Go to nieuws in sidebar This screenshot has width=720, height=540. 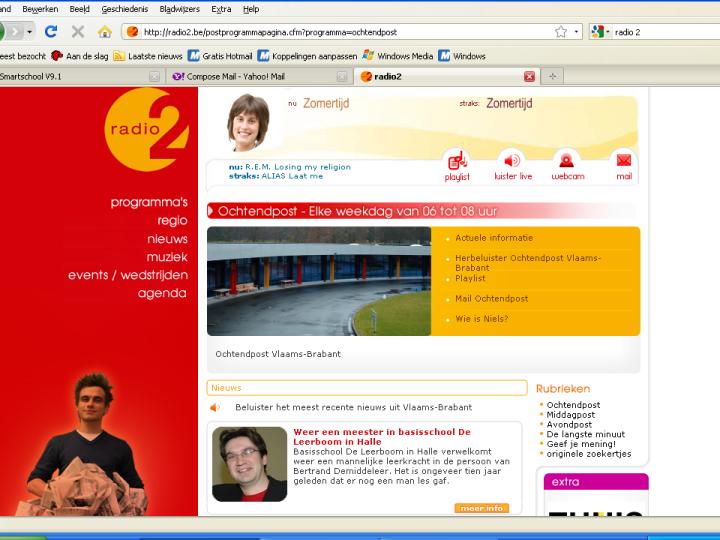pos(168,239)
